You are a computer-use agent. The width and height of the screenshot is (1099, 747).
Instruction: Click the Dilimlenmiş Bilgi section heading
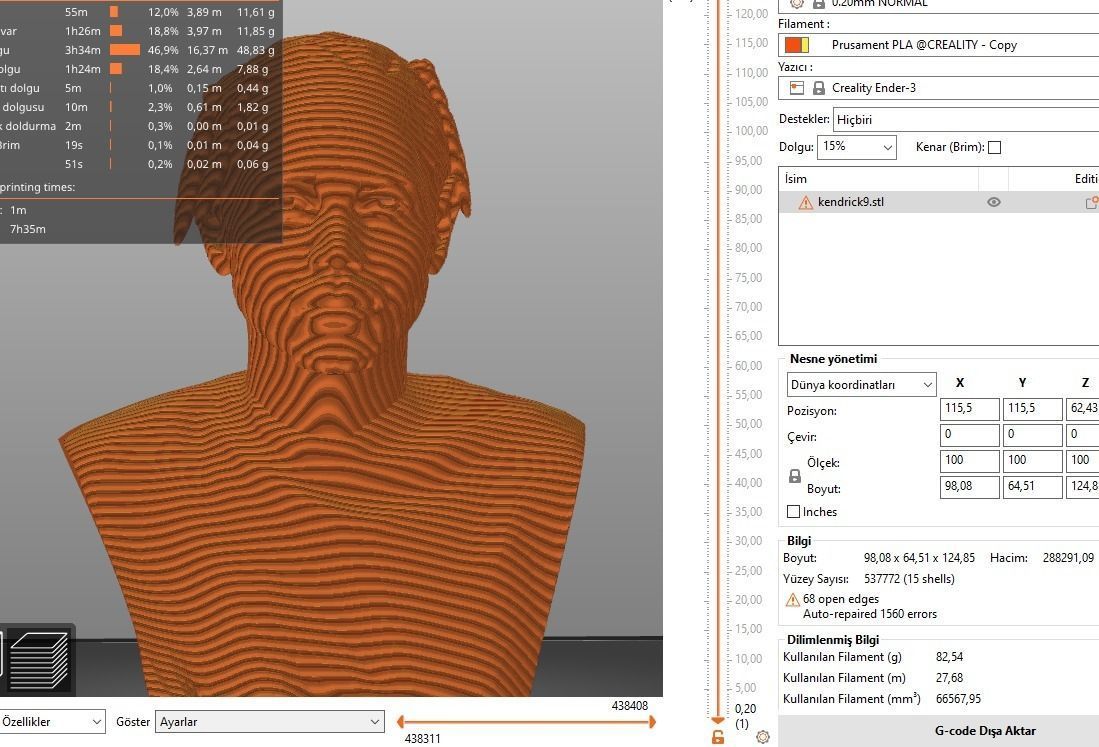coord(833,640)
